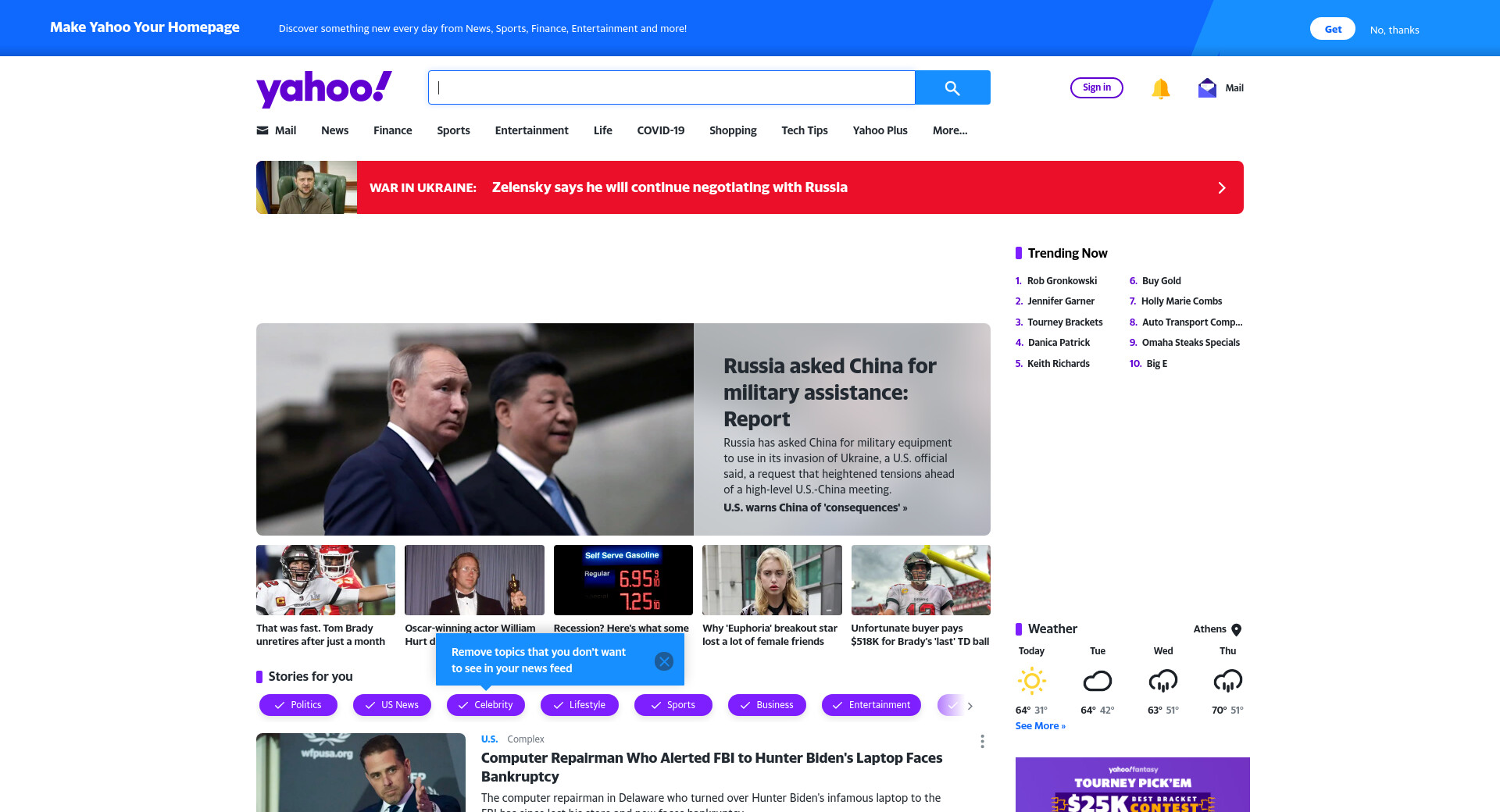
Task: Open the Mail envelope icon near Sign in
Action: point(1207,87)
